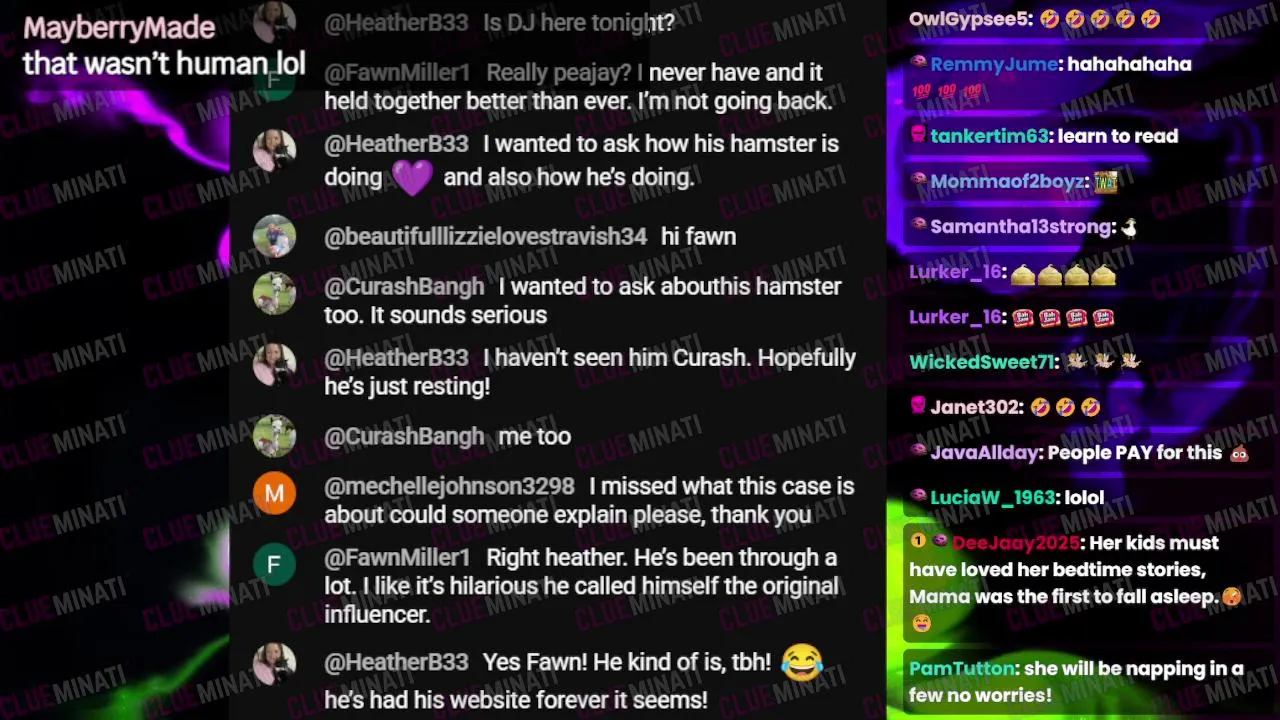Select the @CurashBangh name on hamster comment
The width and height of the screenshot is (1280, 720).
(404, 286)
